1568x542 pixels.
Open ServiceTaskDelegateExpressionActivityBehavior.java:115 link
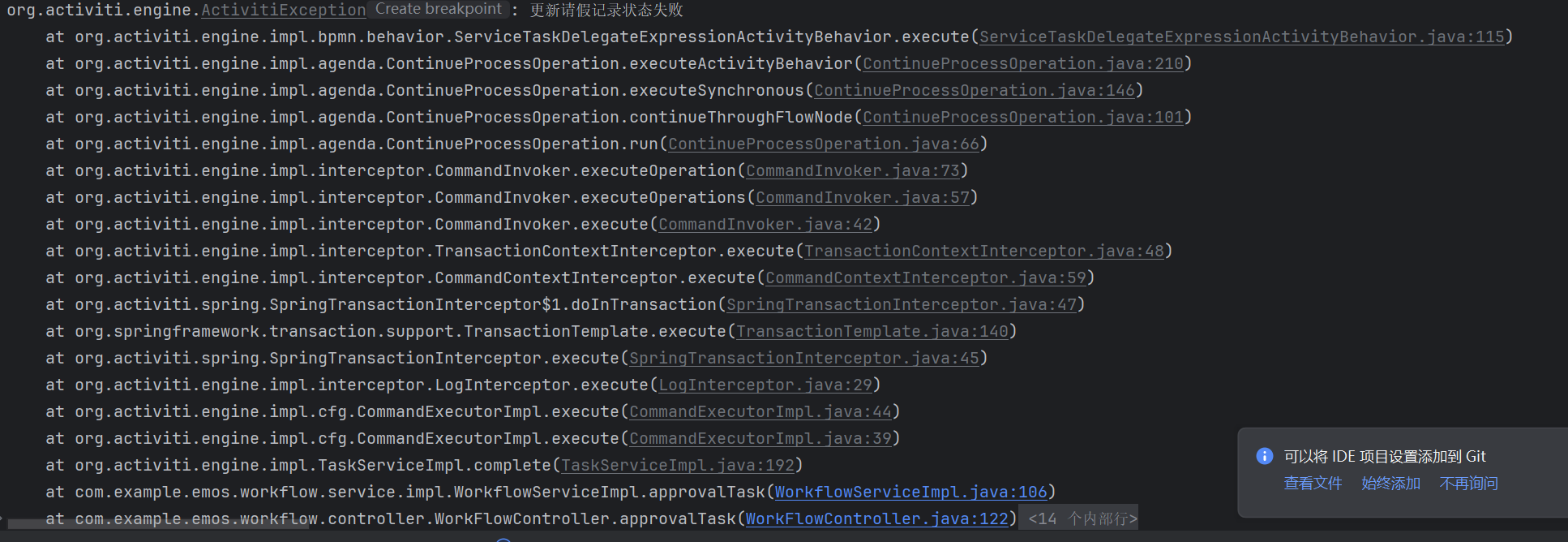[1241, 37]
